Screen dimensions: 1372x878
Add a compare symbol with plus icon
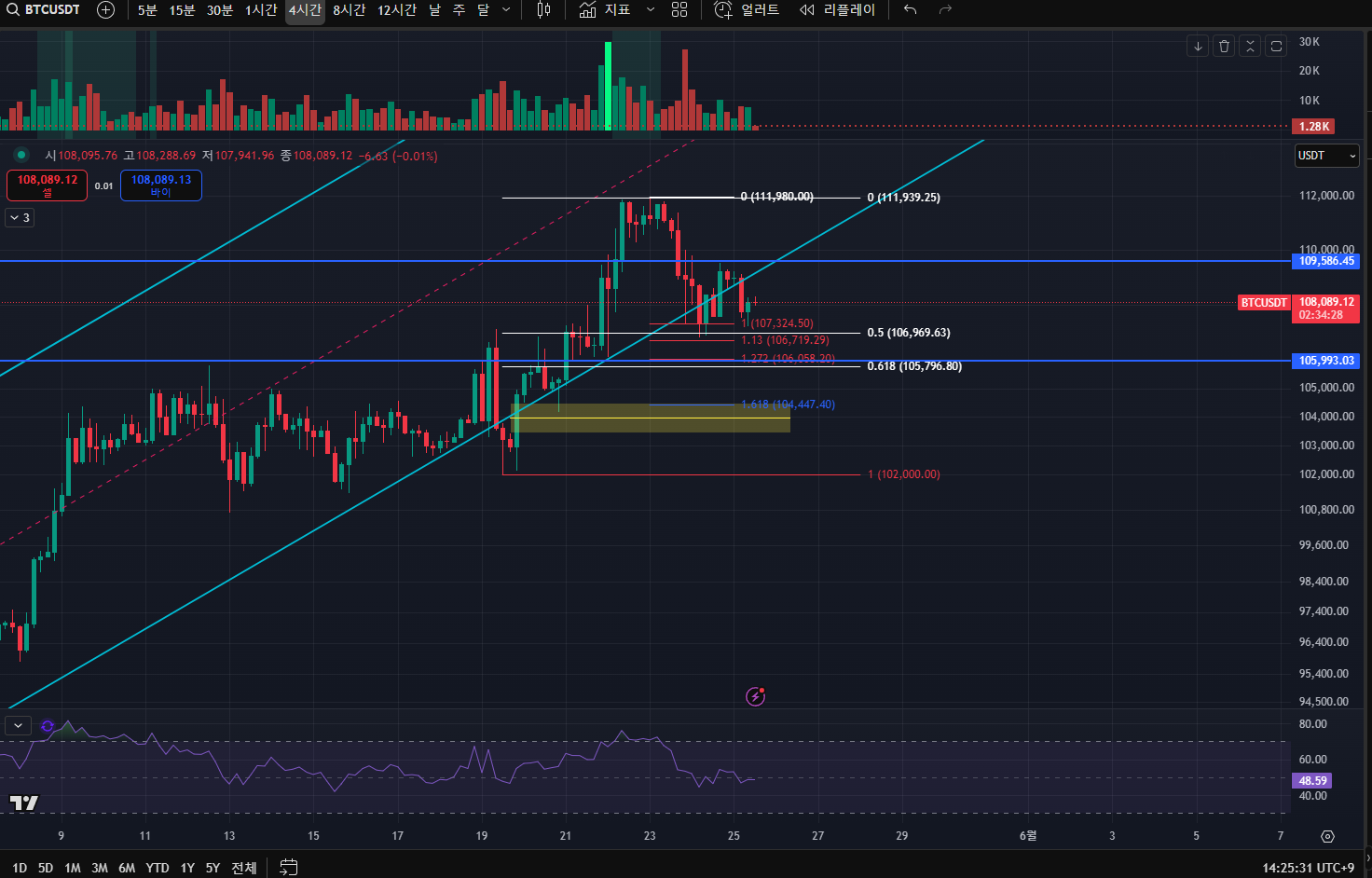(106, 10)
